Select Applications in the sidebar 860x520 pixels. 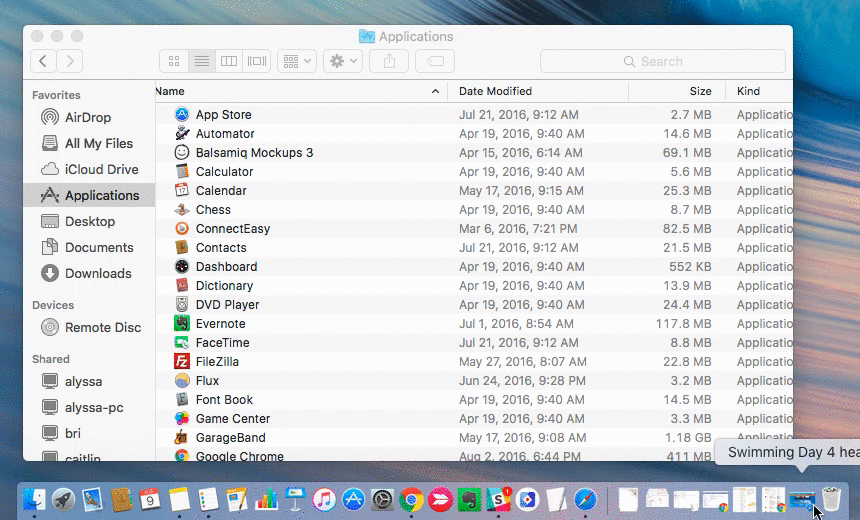(89, 195)
